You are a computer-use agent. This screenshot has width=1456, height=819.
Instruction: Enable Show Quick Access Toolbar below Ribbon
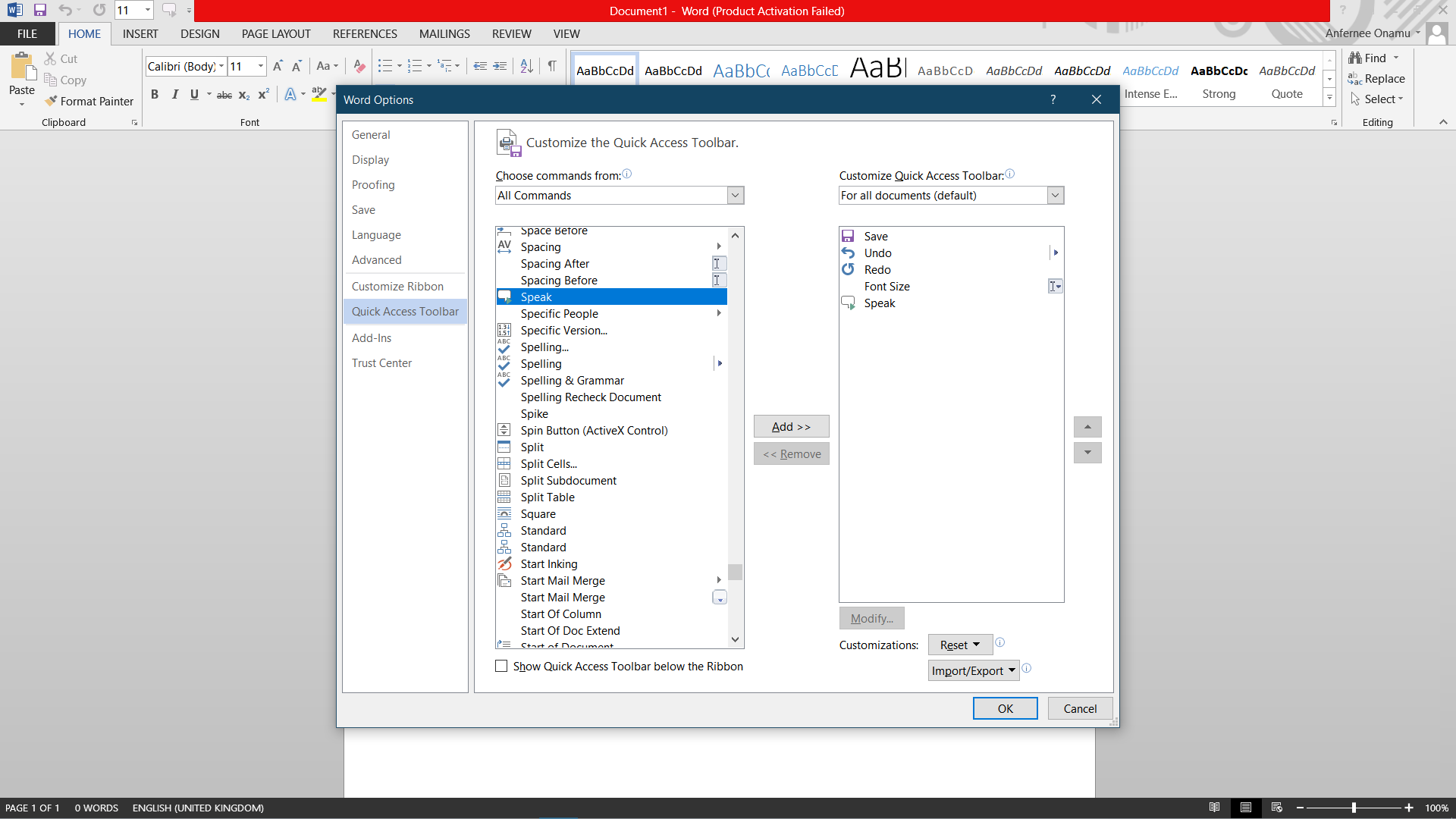pos(501,666)
